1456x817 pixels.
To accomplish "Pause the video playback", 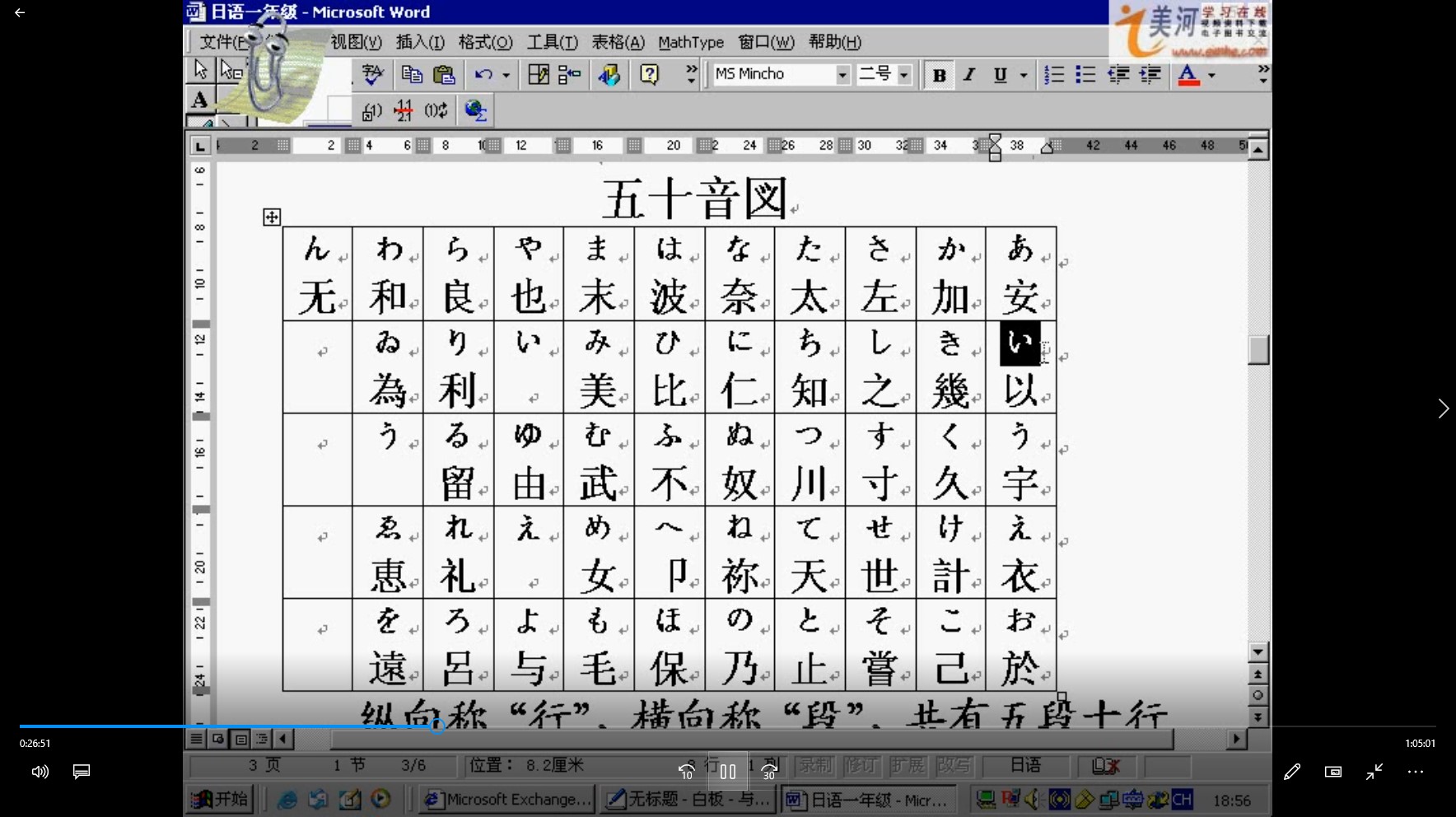I will (x=728, y=772).
